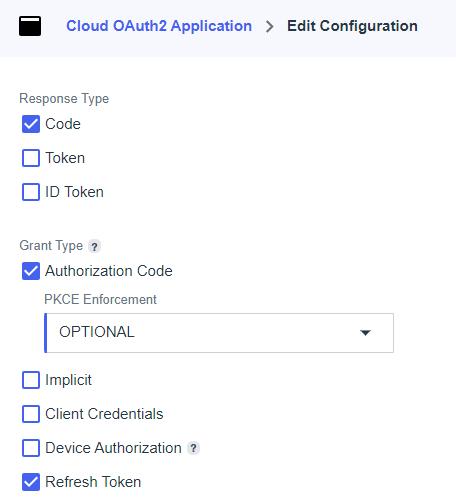Click the Edit Configuration breadcrumb title
Screen dimensions: 456x501
352,26
